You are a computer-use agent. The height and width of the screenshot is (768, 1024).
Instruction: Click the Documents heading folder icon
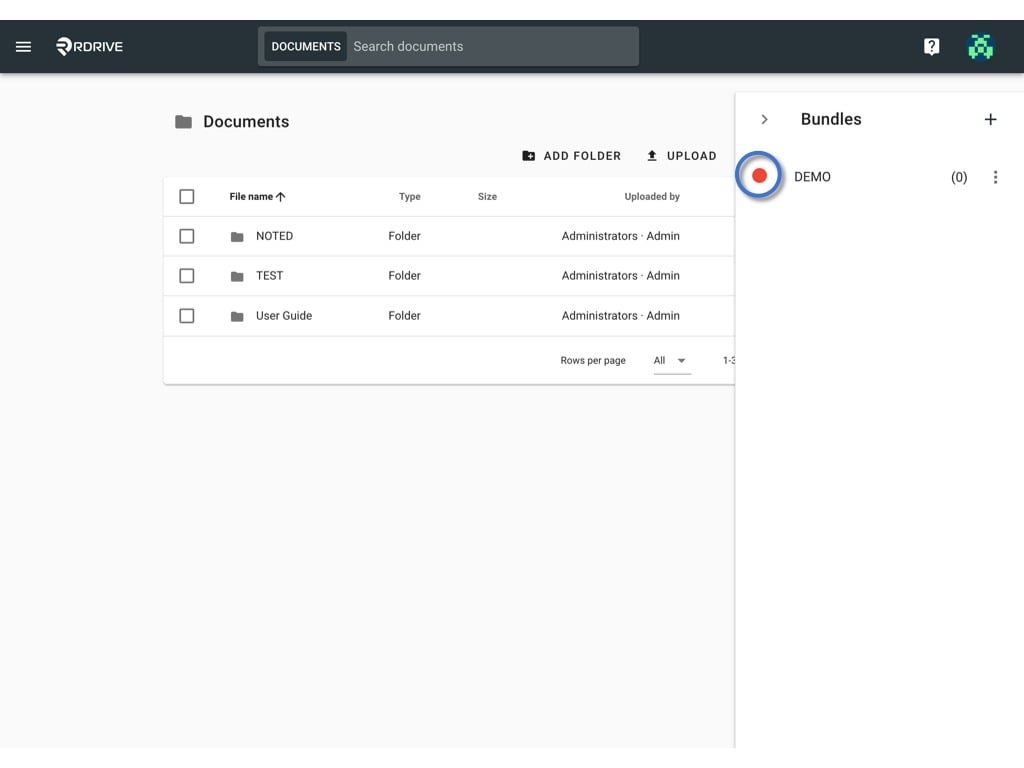click(x=184, y=121)
